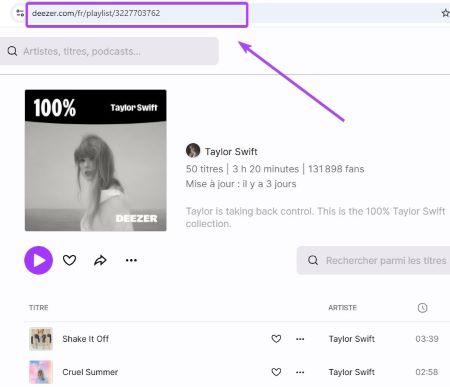
Task: Click magnifier icon in top search bar
Action: (x=12, y=51)
